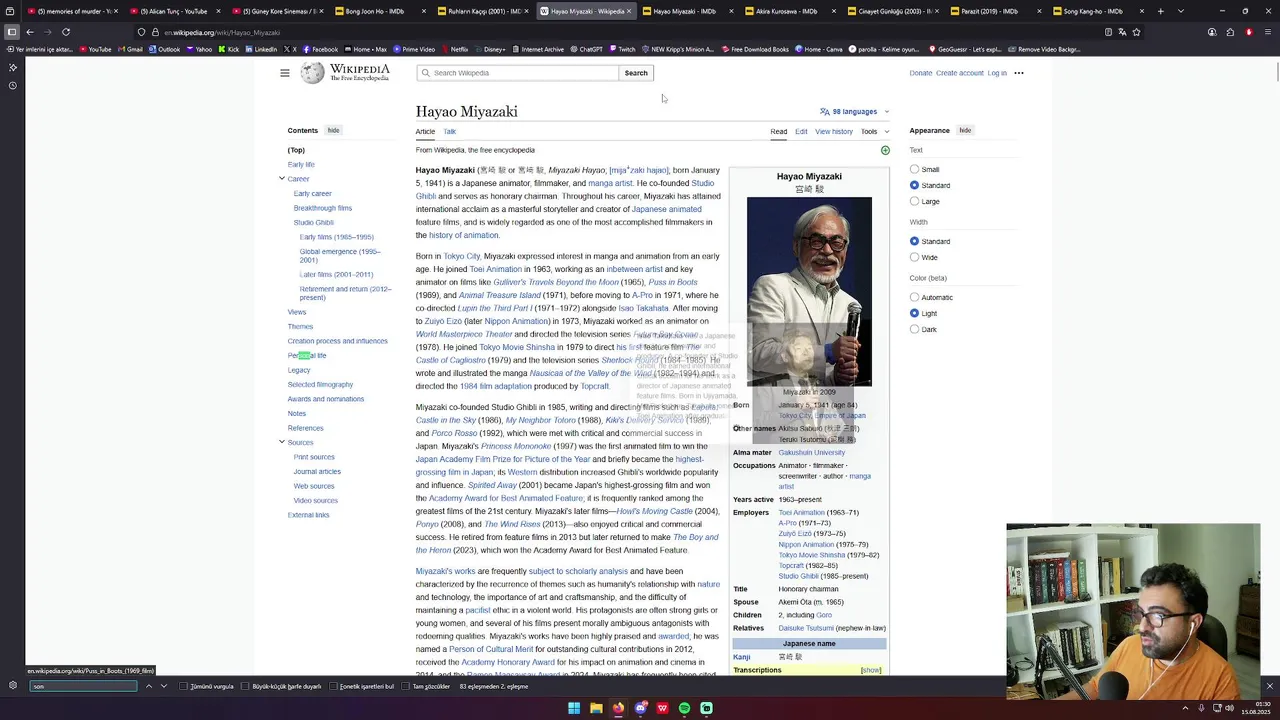
Task: Click the green good-article plus icon
Action: point(885,150)
